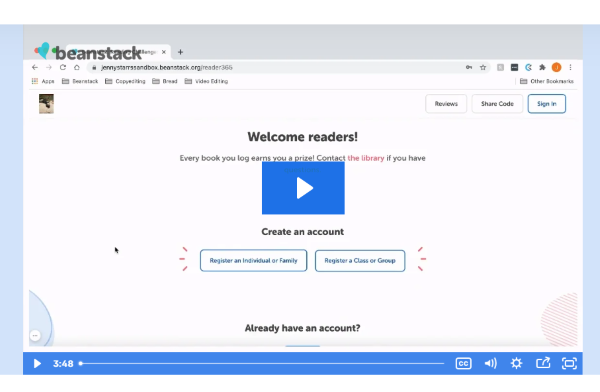Click the blue crescent extension icon

coord(528,67)
